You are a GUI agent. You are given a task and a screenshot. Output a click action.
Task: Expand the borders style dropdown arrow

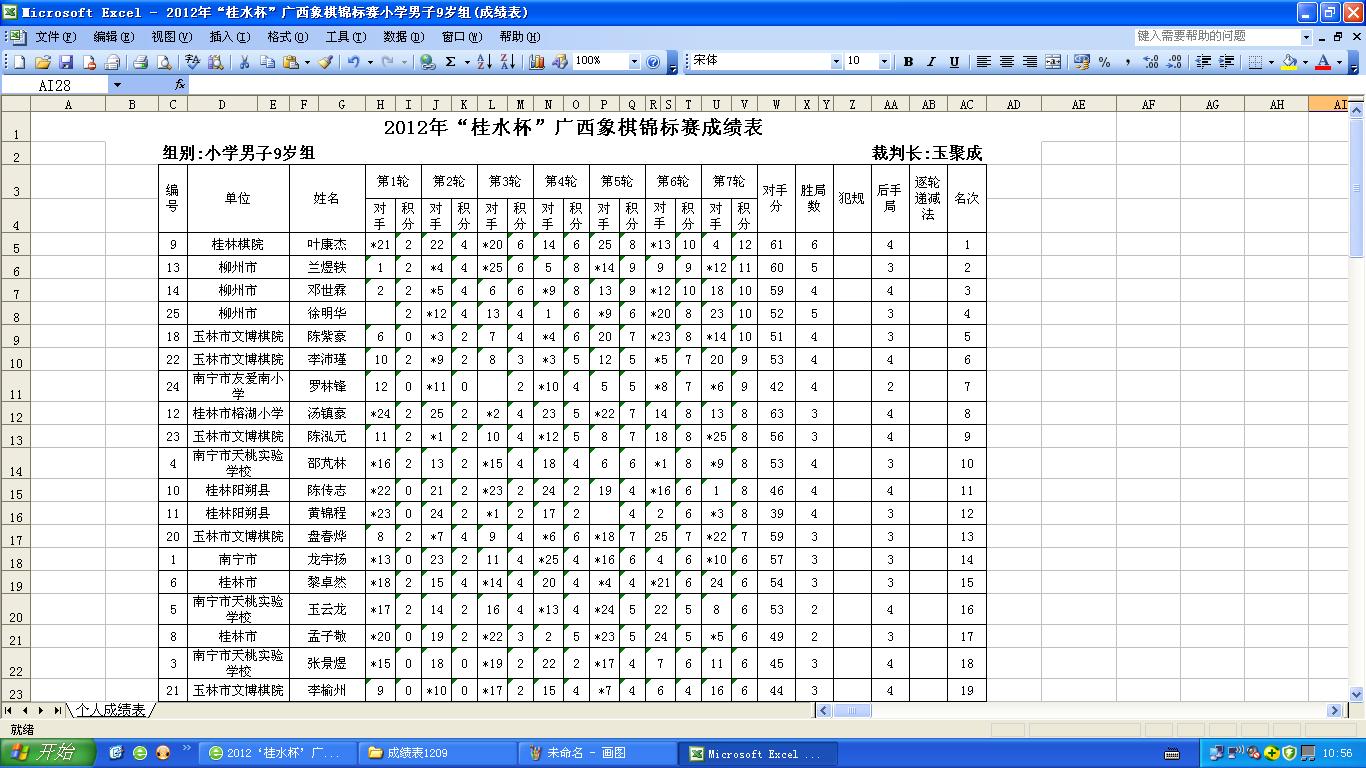tap(1271, 61)
